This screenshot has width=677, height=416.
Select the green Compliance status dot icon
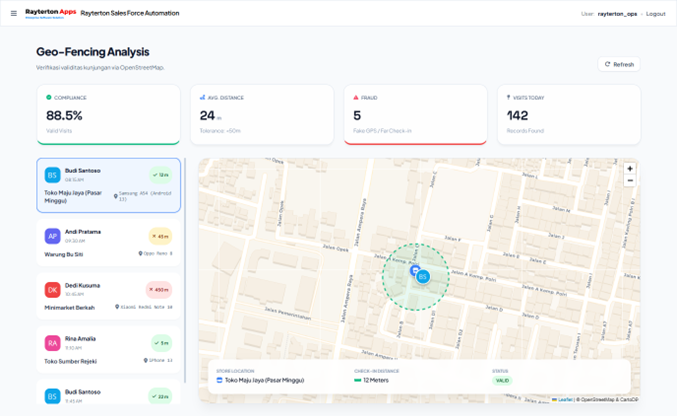click(49, 97)
